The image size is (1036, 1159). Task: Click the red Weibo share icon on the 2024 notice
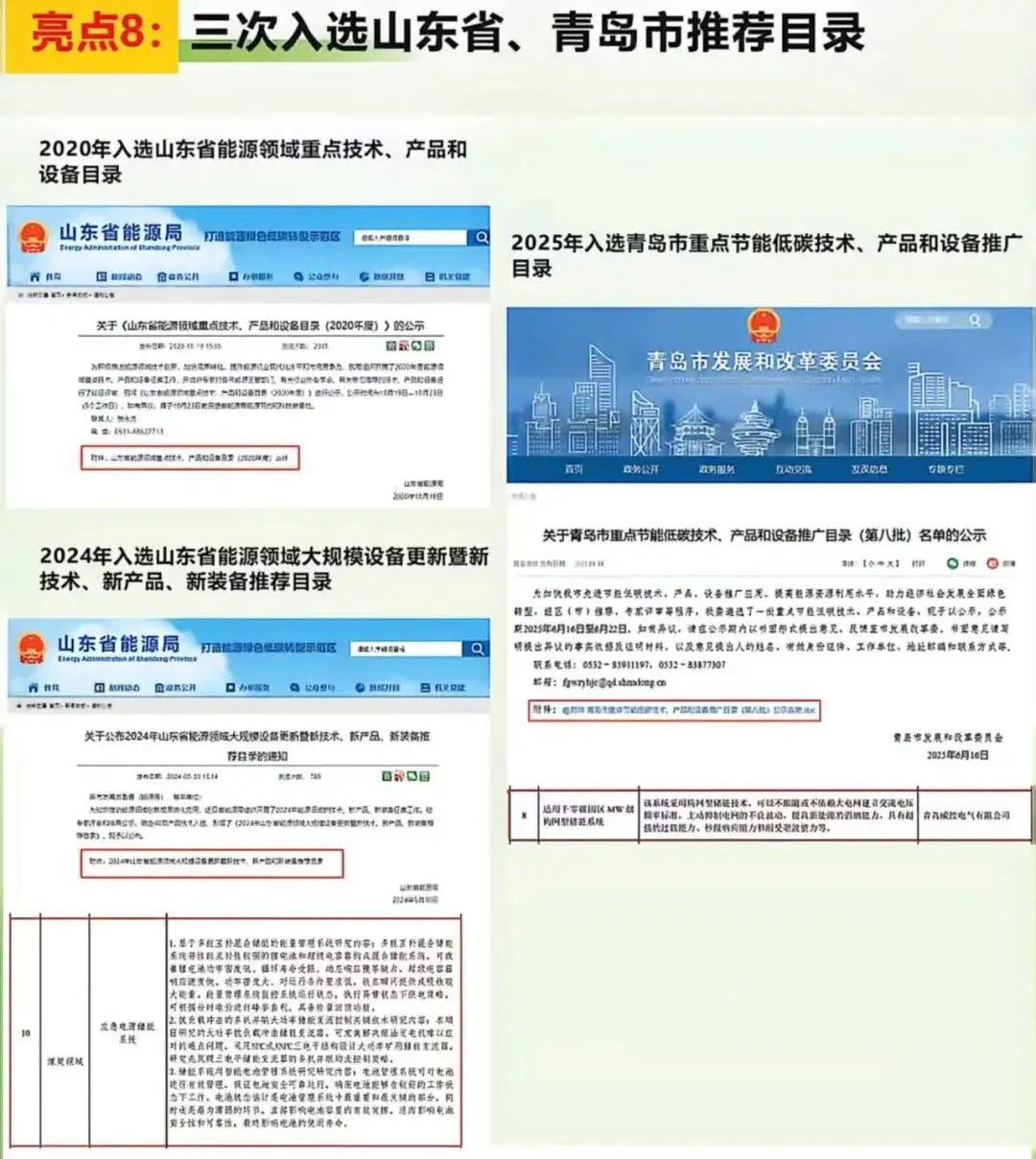click(399, 776)
